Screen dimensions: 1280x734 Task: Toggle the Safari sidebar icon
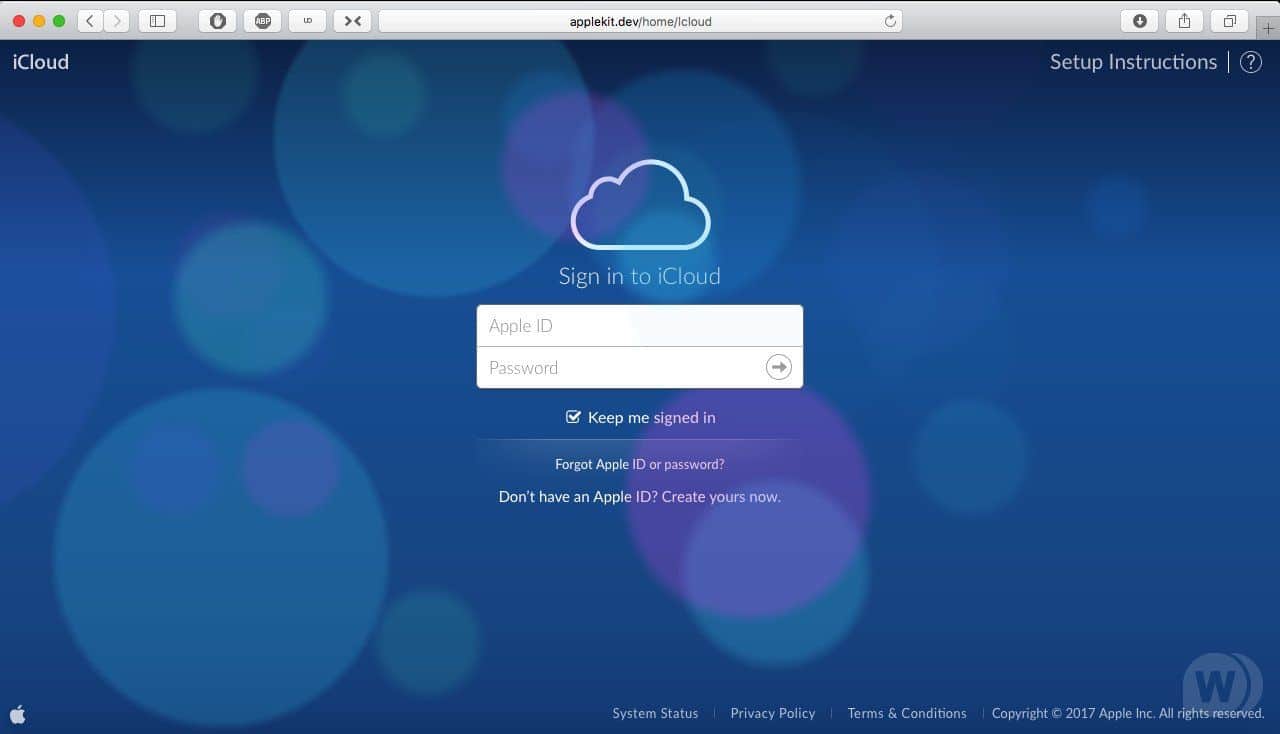point(157,20)
